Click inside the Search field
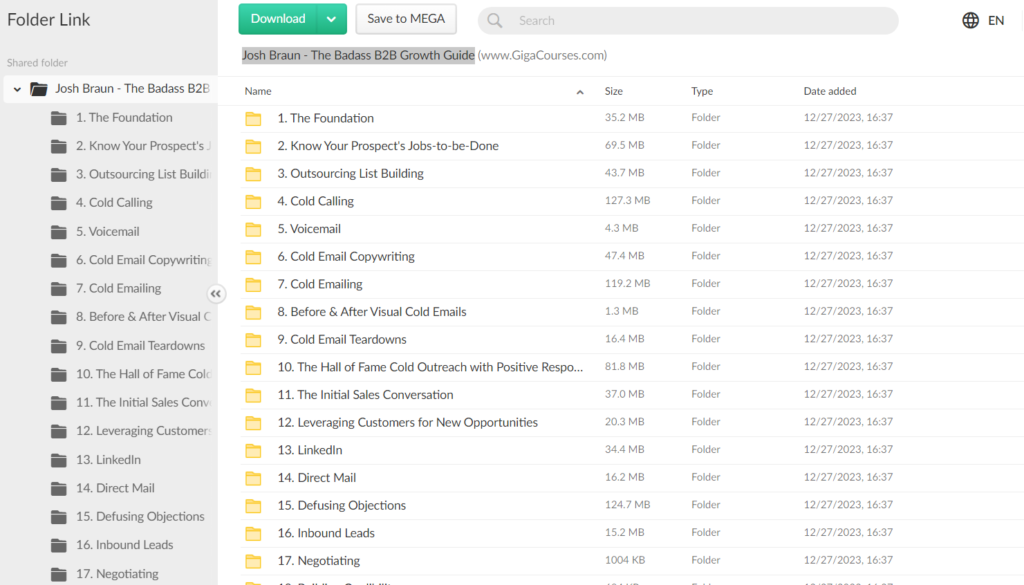Image resolution: width=1024 pixels, height=585 pixels. tap(600, 20)
